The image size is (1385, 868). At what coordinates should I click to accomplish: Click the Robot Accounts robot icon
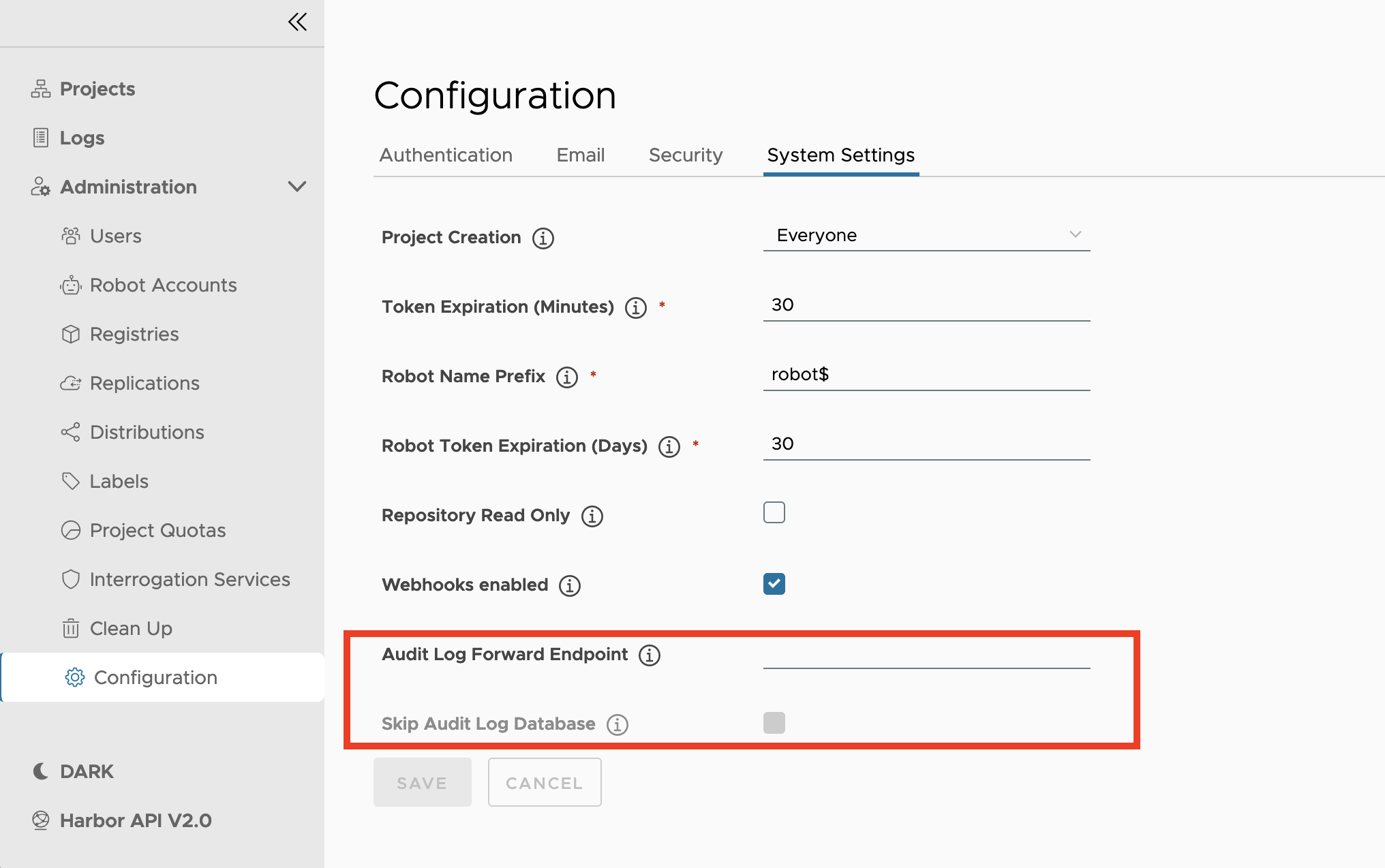click(x=71, y=285)
